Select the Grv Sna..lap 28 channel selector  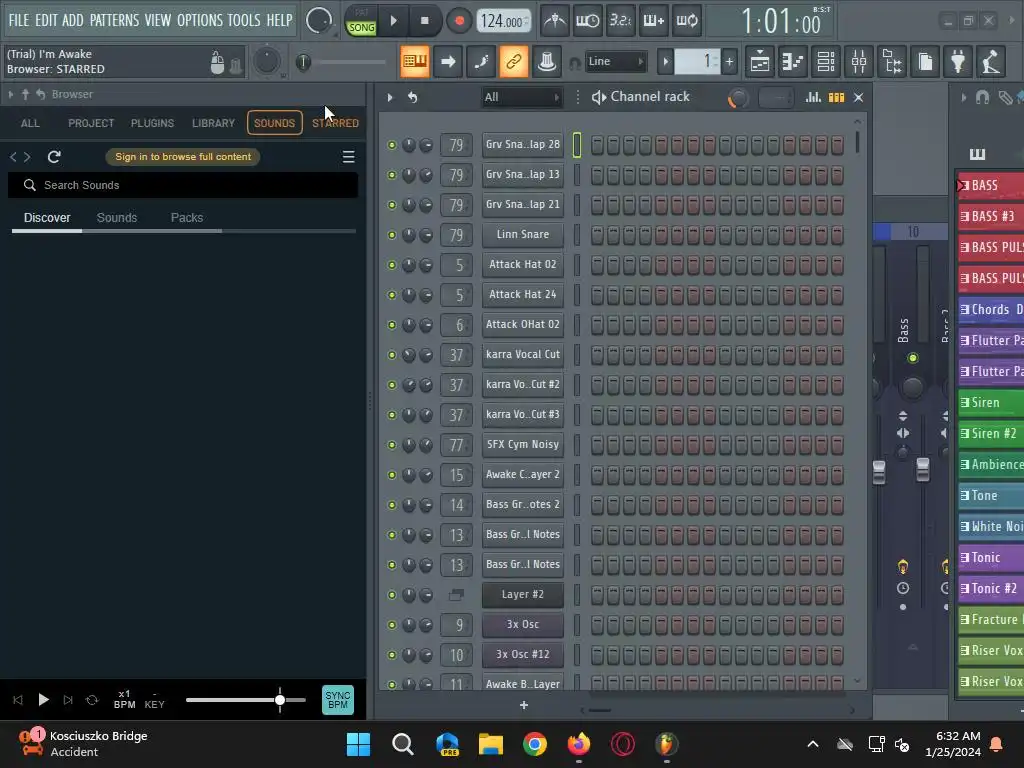click(577, 145)
